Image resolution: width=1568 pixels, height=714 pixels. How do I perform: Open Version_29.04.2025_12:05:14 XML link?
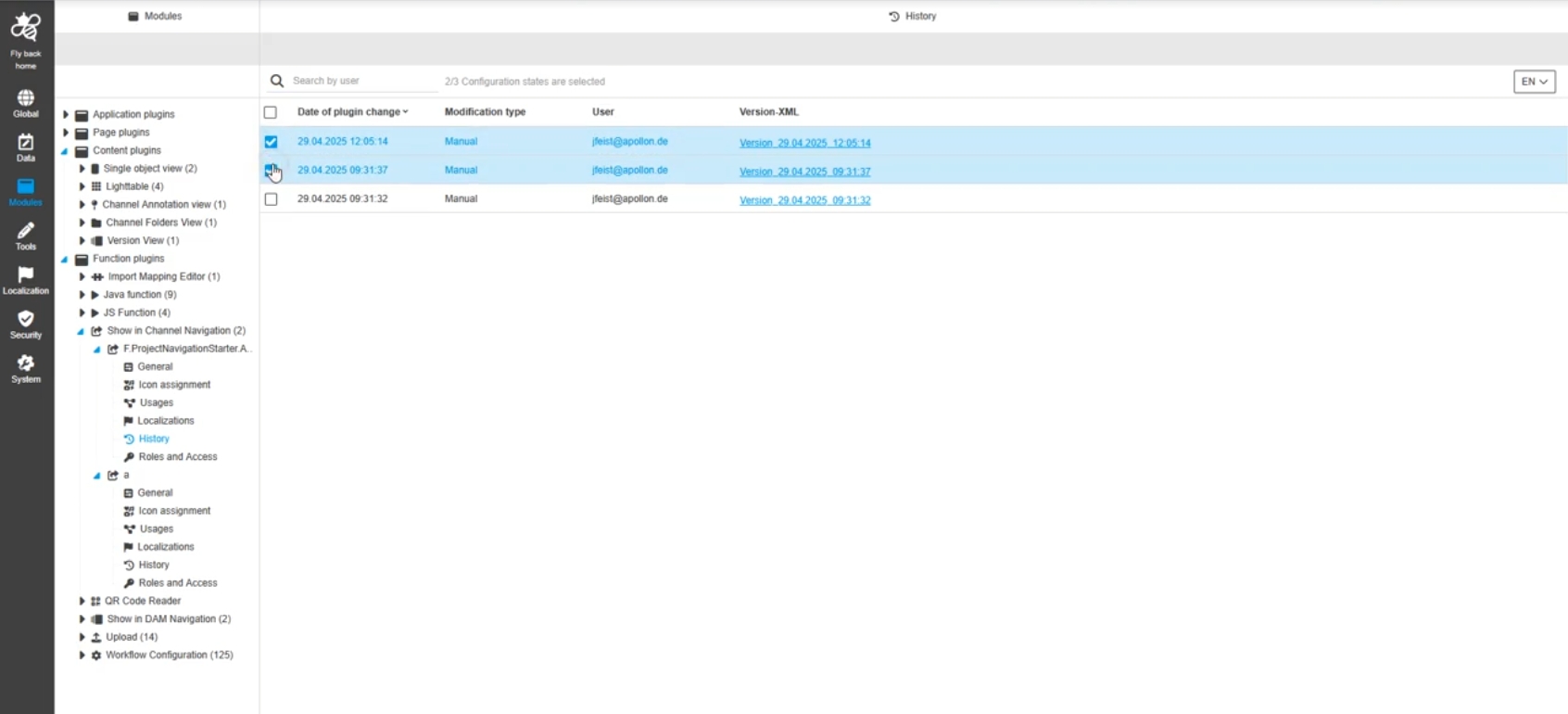[804, 143]
